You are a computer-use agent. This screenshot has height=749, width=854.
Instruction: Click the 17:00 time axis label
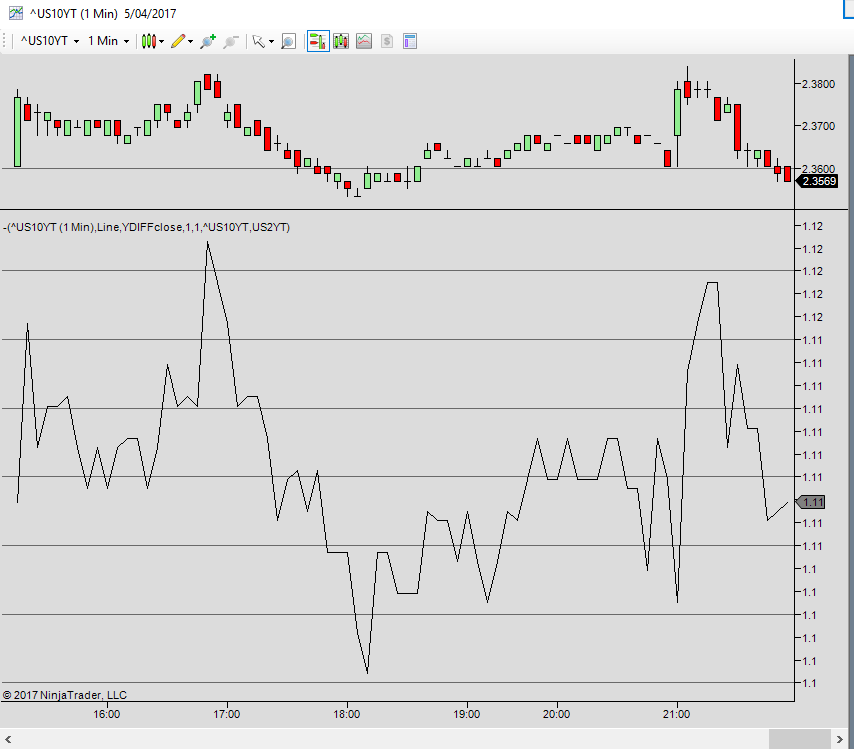[227, 714]
